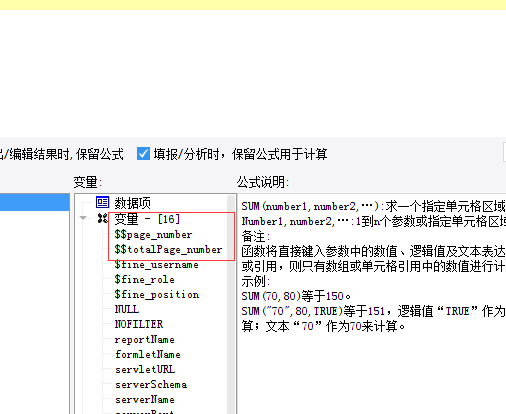Select the NULL variable entry
Screen dimensions: 506x414
(x=127, y=309)
